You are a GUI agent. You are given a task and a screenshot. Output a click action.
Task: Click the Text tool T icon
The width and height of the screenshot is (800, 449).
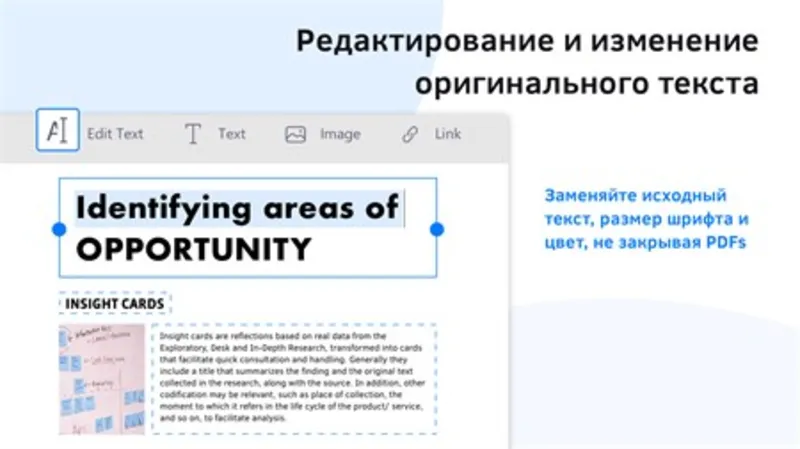pyautogui.click(x=192, y=134)
